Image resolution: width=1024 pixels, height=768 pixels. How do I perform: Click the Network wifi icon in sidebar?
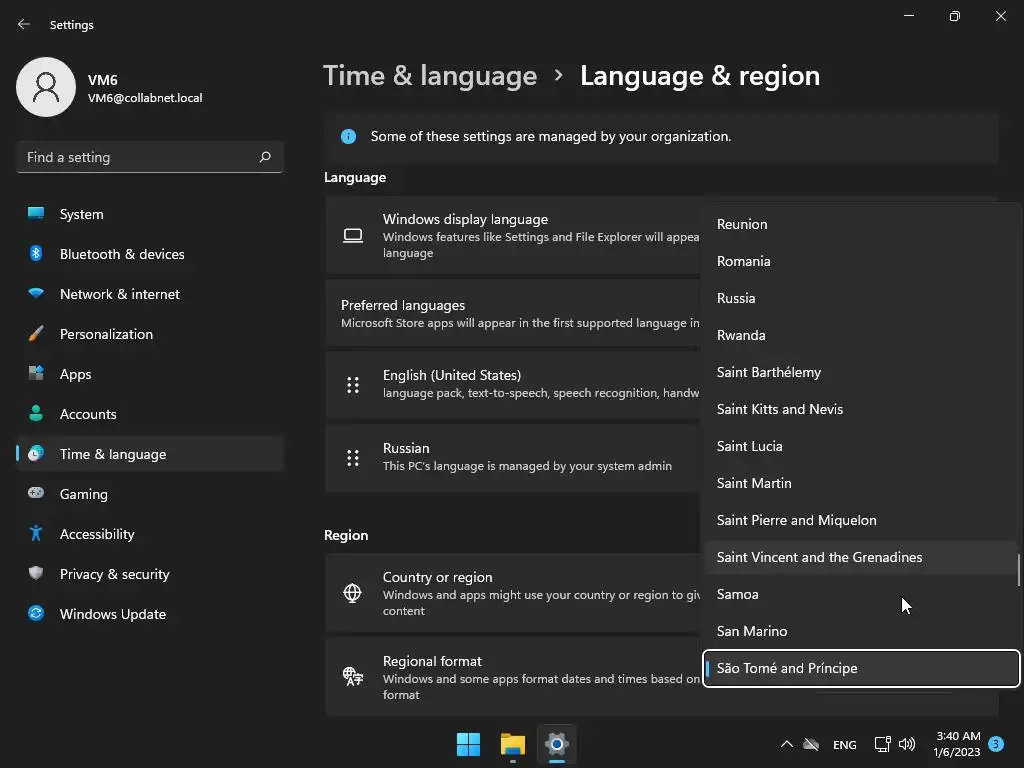36,293
